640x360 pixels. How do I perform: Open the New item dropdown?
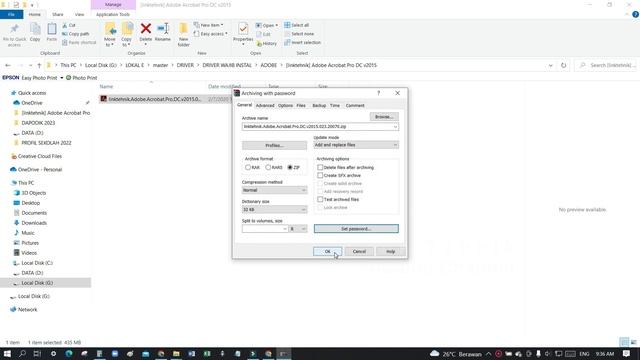[209, 25]
